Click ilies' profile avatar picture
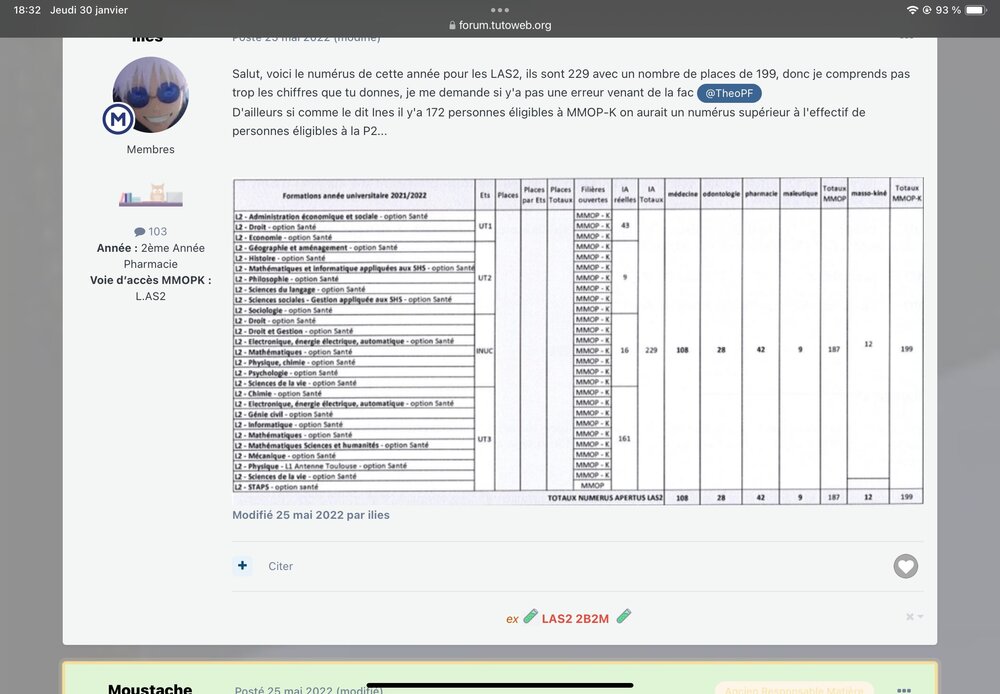The height and width of the screenshot is (694, 1000). click(x=151, y=95)
